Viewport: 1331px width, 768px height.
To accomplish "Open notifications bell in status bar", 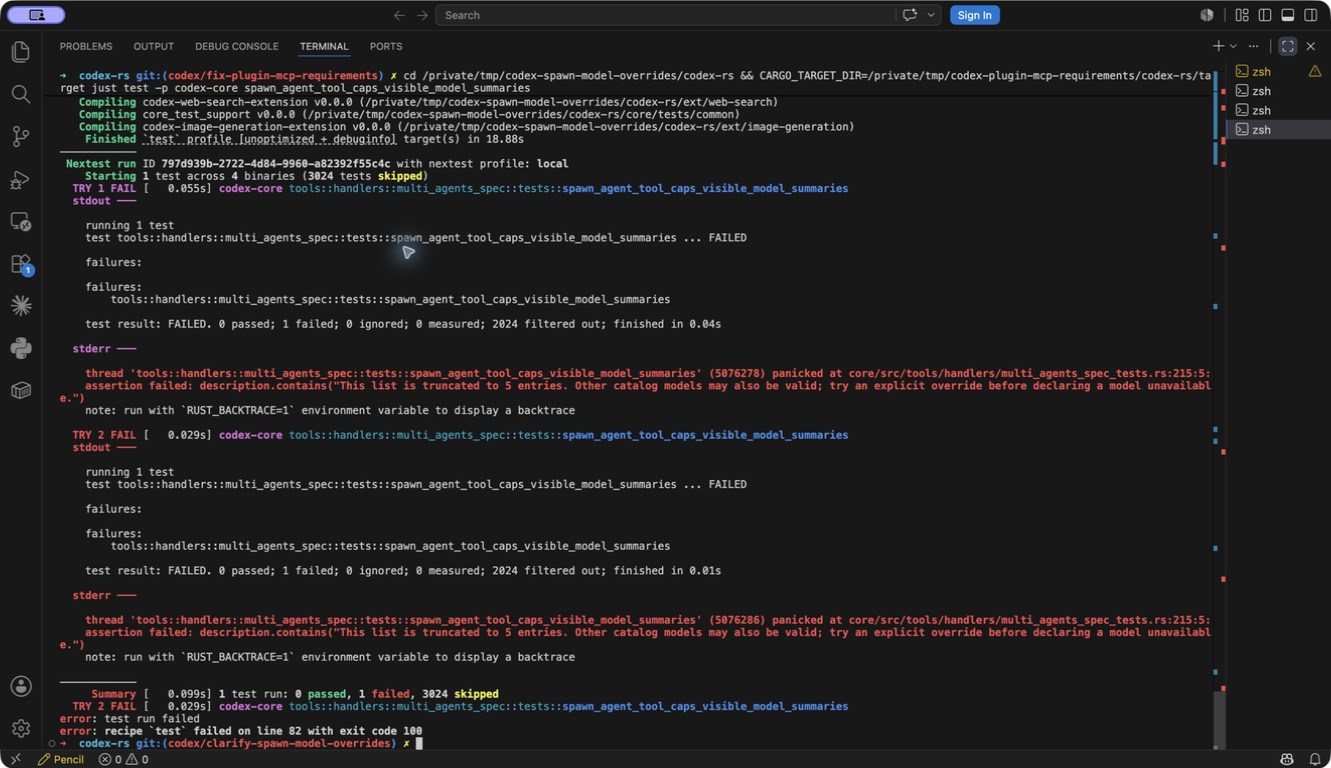I will [1314, 759].
